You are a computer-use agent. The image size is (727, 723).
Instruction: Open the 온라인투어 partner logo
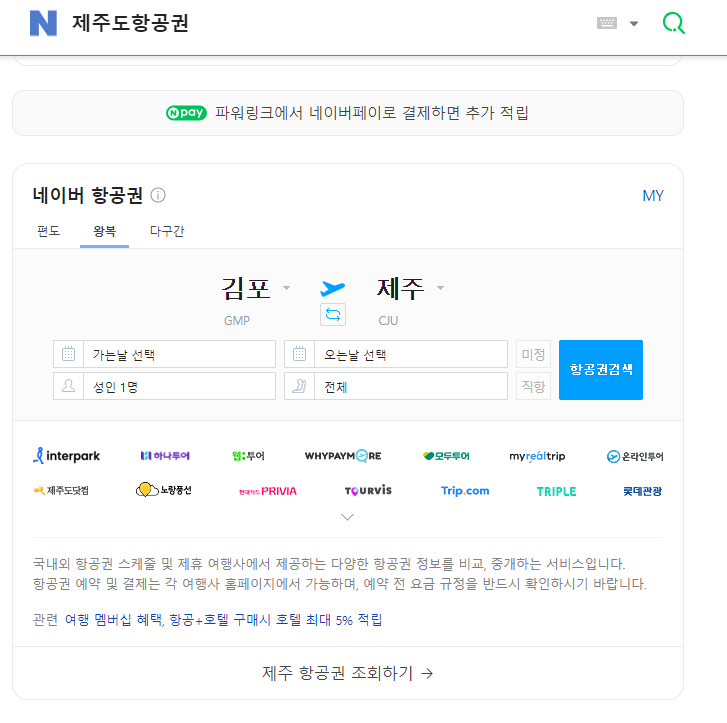(635, 456)
